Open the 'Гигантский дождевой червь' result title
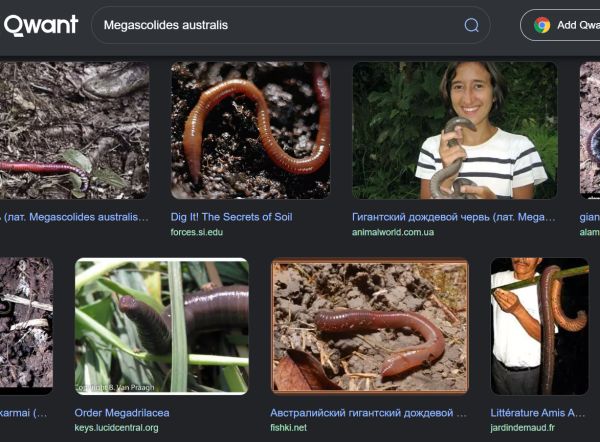600x442 pixels. pyautogui.click(x=453, y=216)
